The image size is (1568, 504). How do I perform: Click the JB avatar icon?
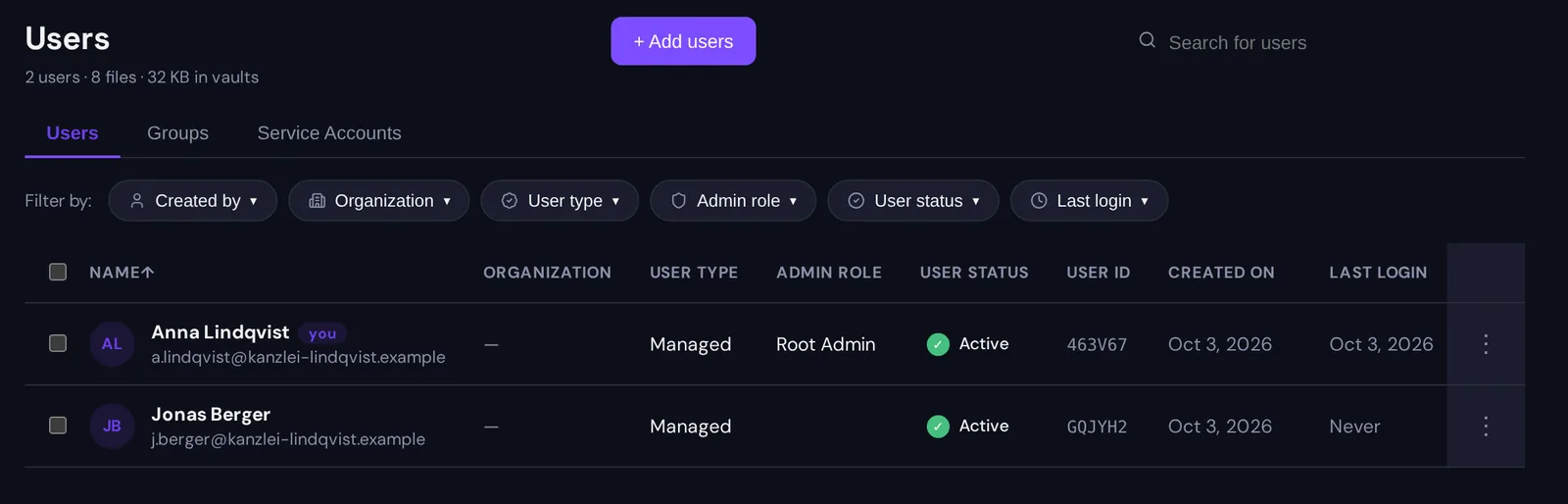tap(112, 427)
